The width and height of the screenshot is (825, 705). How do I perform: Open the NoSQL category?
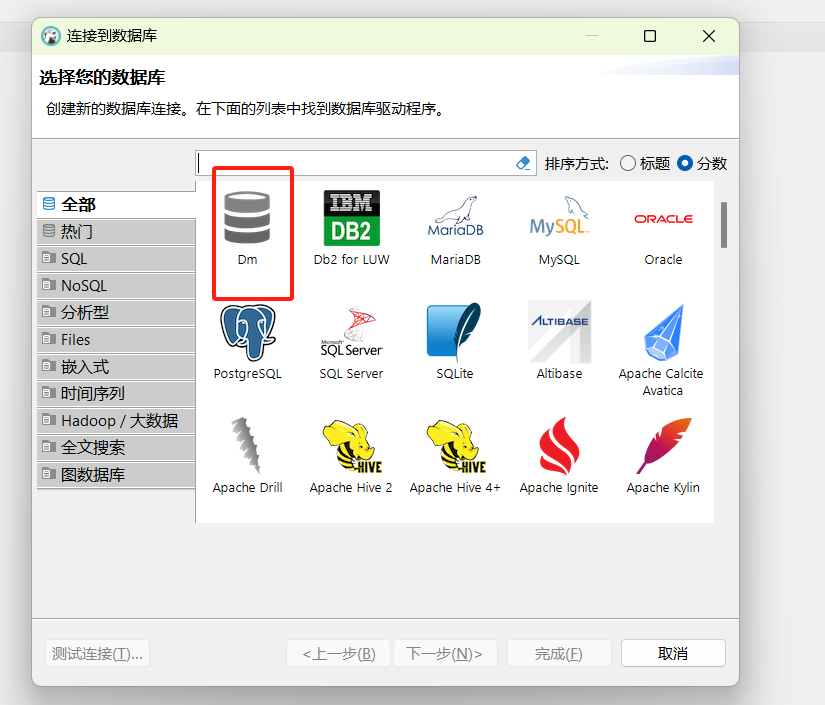(x=116, y=286)
